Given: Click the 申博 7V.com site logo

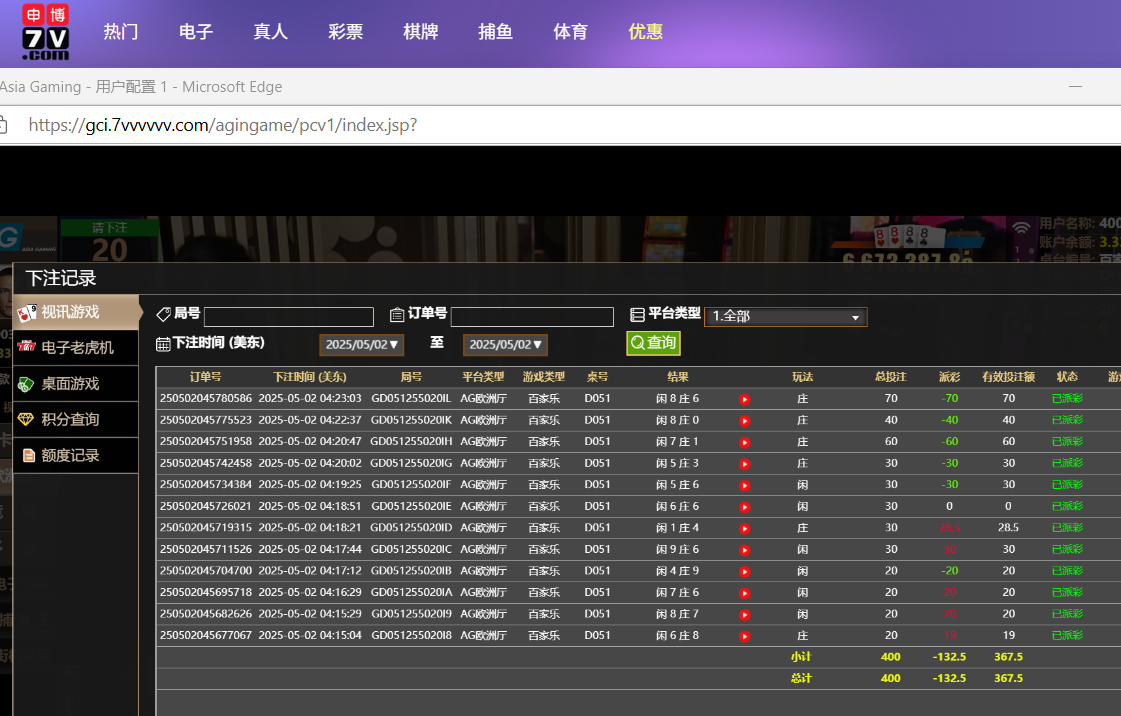Looking at the screenshot, I should pyautogui.click(x=46, y=32).
